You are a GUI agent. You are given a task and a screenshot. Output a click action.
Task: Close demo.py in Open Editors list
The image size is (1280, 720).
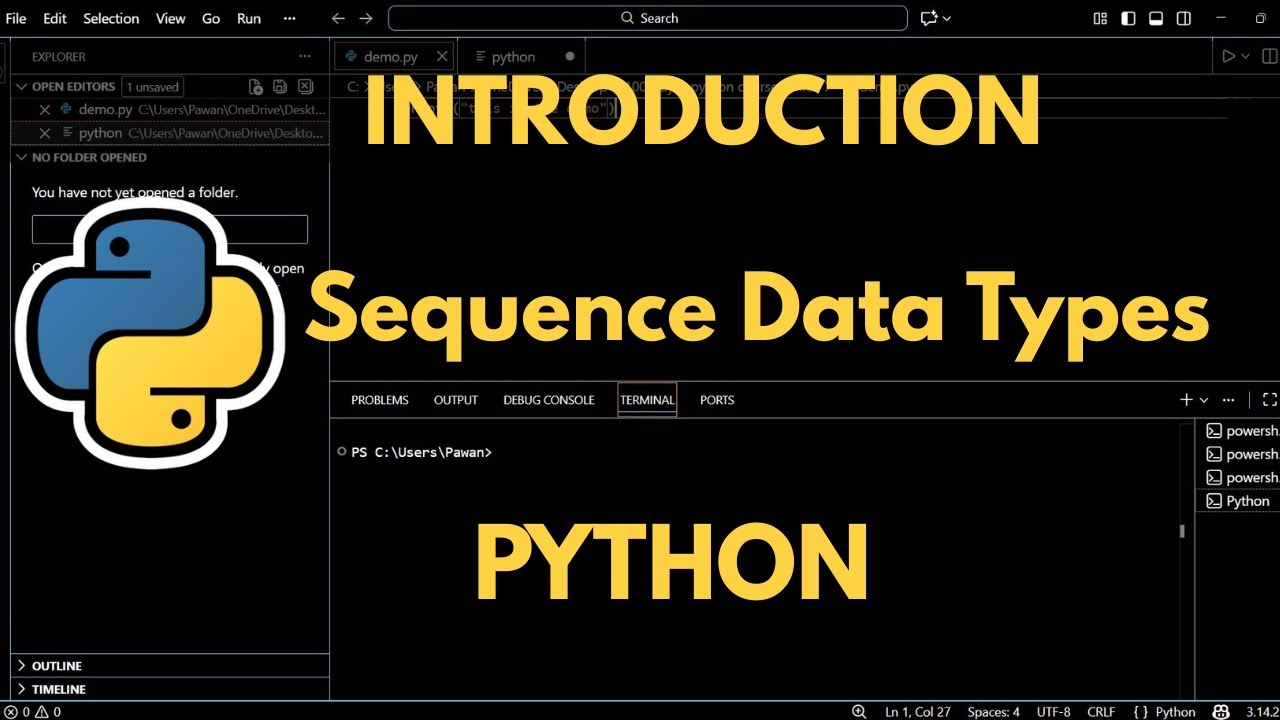[x=44, y=110]
